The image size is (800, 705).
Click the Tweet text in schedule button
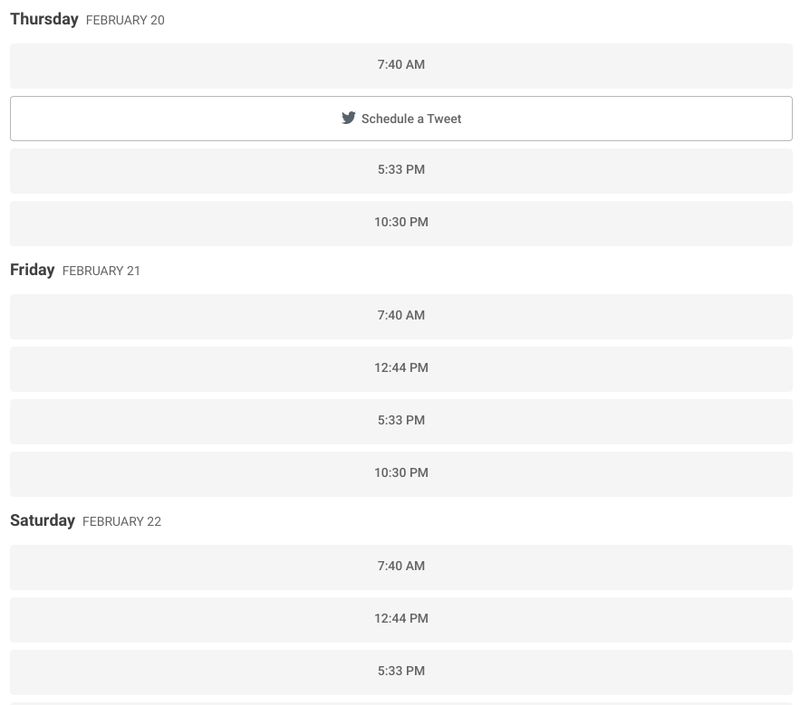(x=444, y=119)
